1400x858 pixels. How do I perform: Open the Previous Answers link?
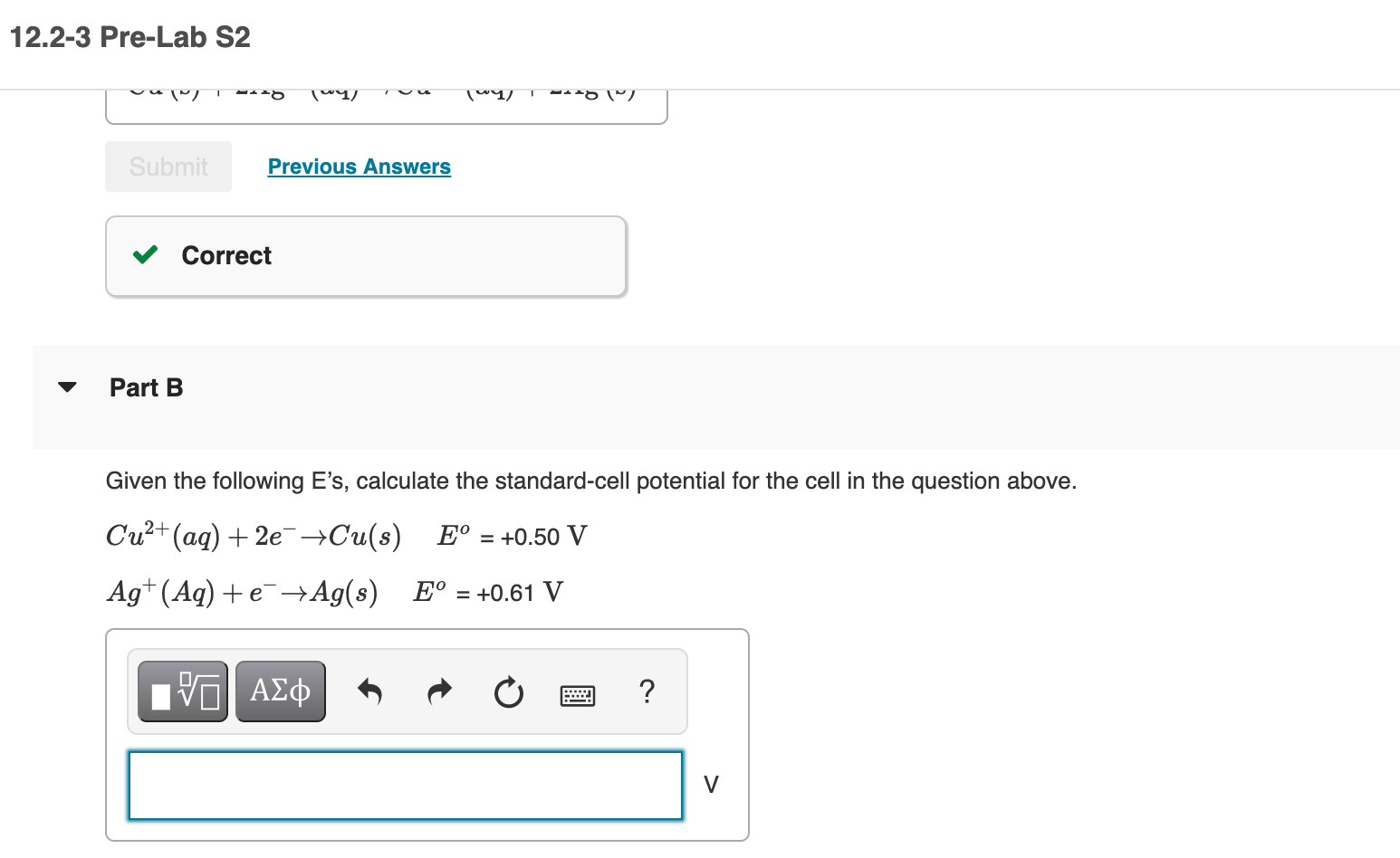coord(360,167)
